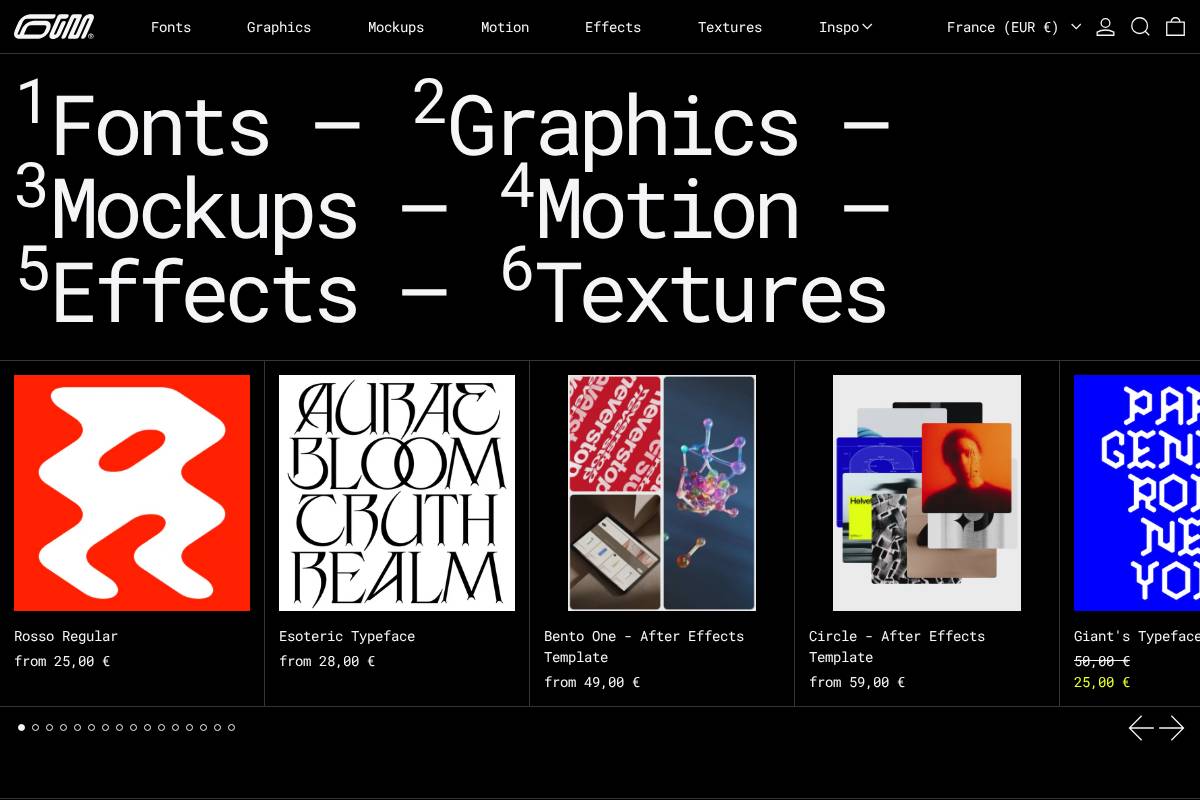The image size is (1200, 800).
Task: Open the Bento One product image
Action: pos(662,493)
